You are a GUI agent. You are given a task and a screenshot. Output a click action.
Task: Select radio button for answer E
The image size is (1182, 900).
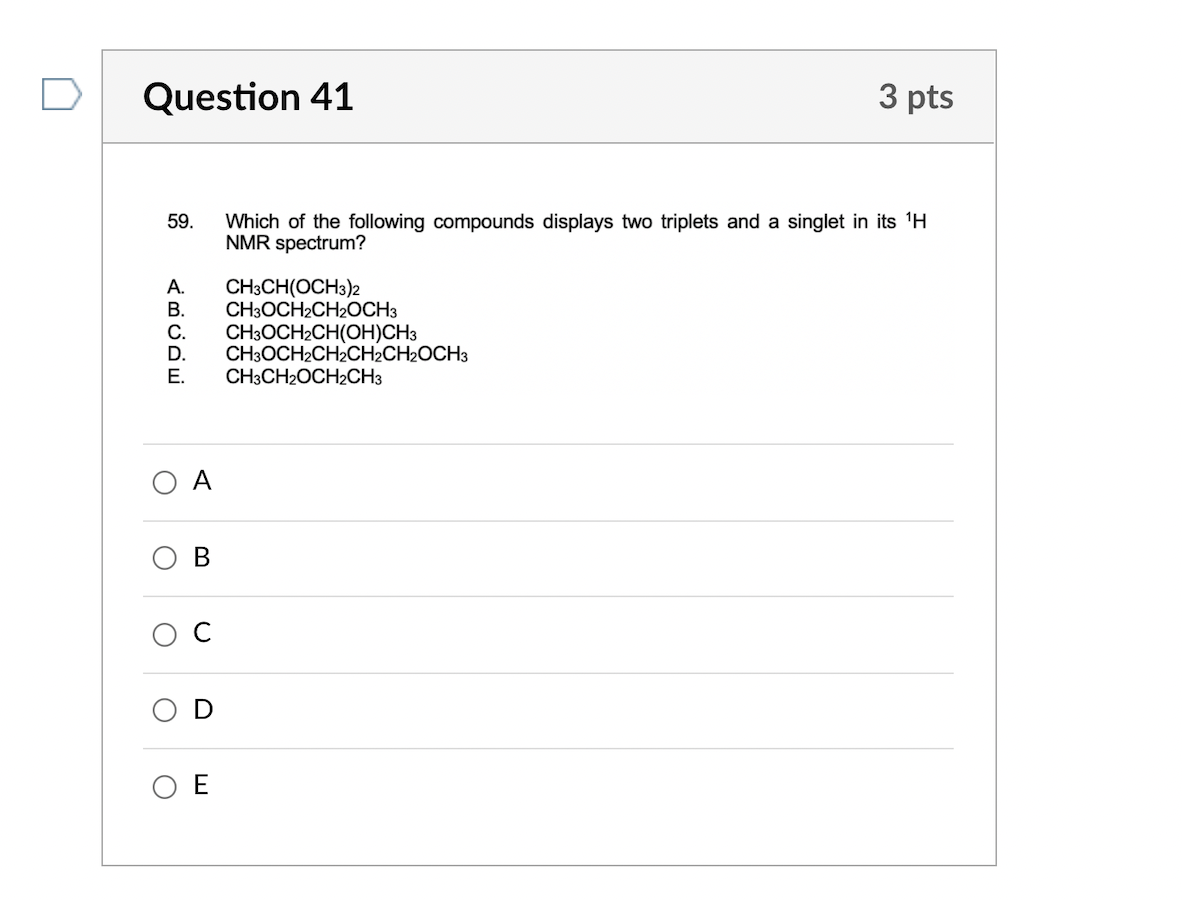point(164,787)
